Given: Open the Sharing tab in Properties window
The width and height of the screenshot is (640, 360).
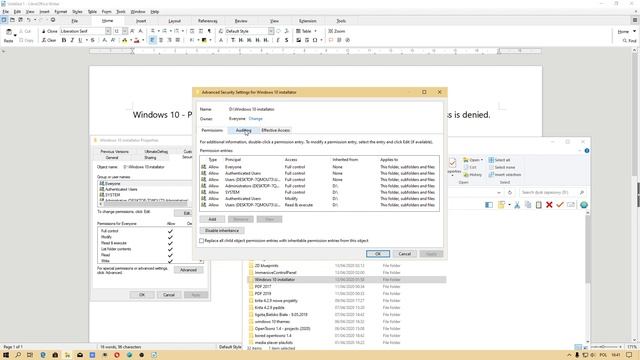Looking at the screenshot, I should (x=150, y=158).
